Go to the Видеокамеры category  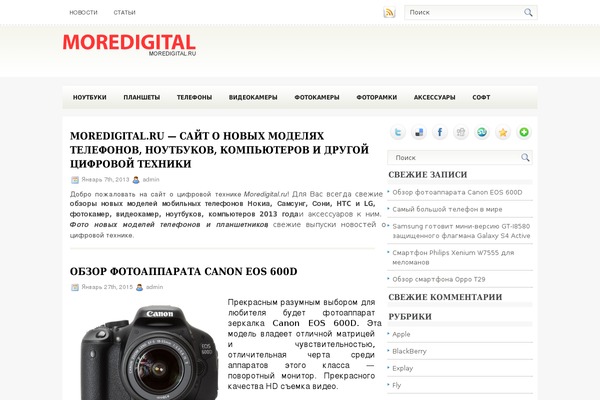[253, 97]
